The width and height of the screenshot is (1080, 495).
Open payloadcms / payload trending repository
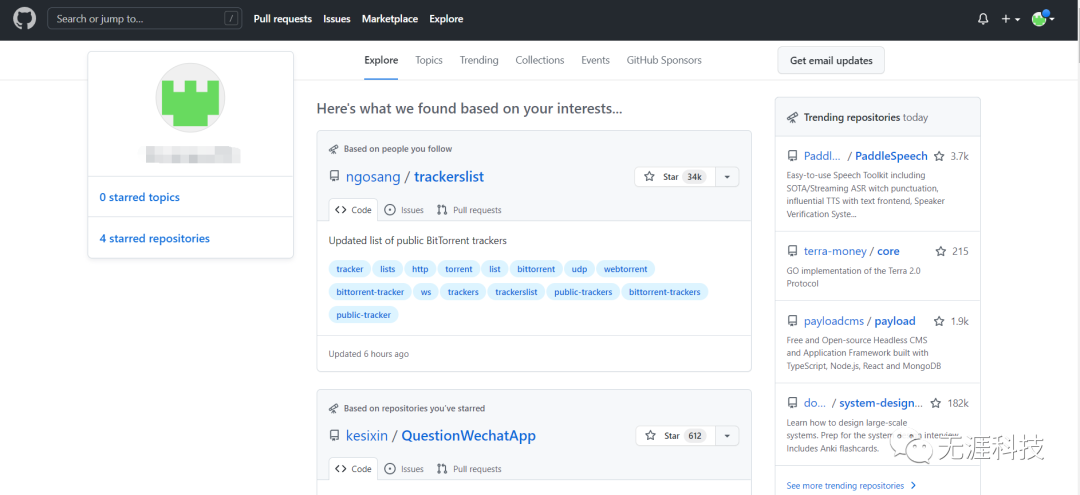coord(860,321)
